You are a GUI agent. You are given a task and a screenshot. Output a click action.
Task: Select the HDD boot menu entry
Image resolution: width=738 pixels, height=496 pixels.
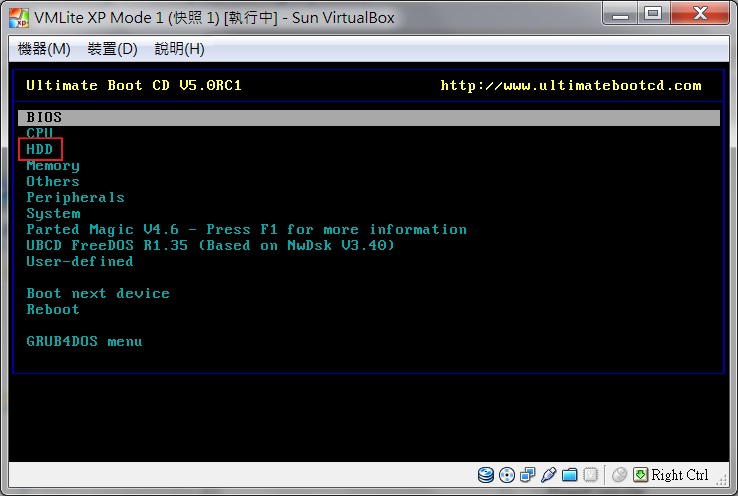click(40, 149)
